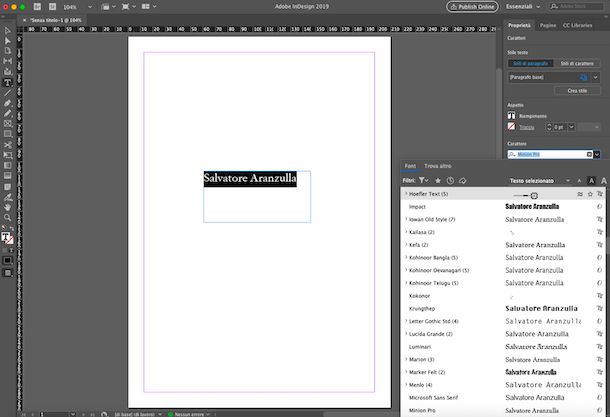This screenshot has width=610, height=417.
Task: Switch to Stili di carattere
Action: [x=577, y=63]
